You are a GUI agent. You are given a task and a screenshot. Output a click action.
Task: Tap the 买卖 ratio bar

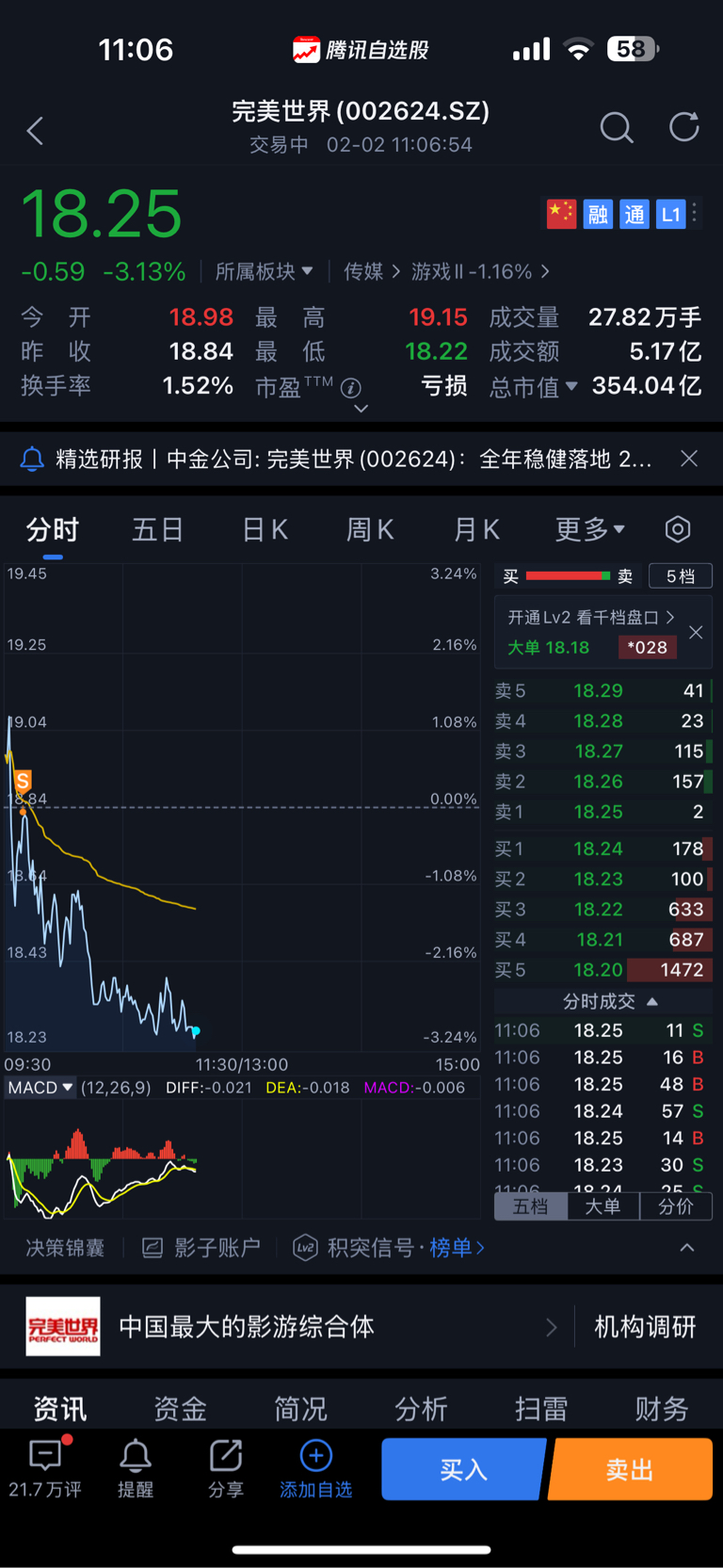click(569, 575)
